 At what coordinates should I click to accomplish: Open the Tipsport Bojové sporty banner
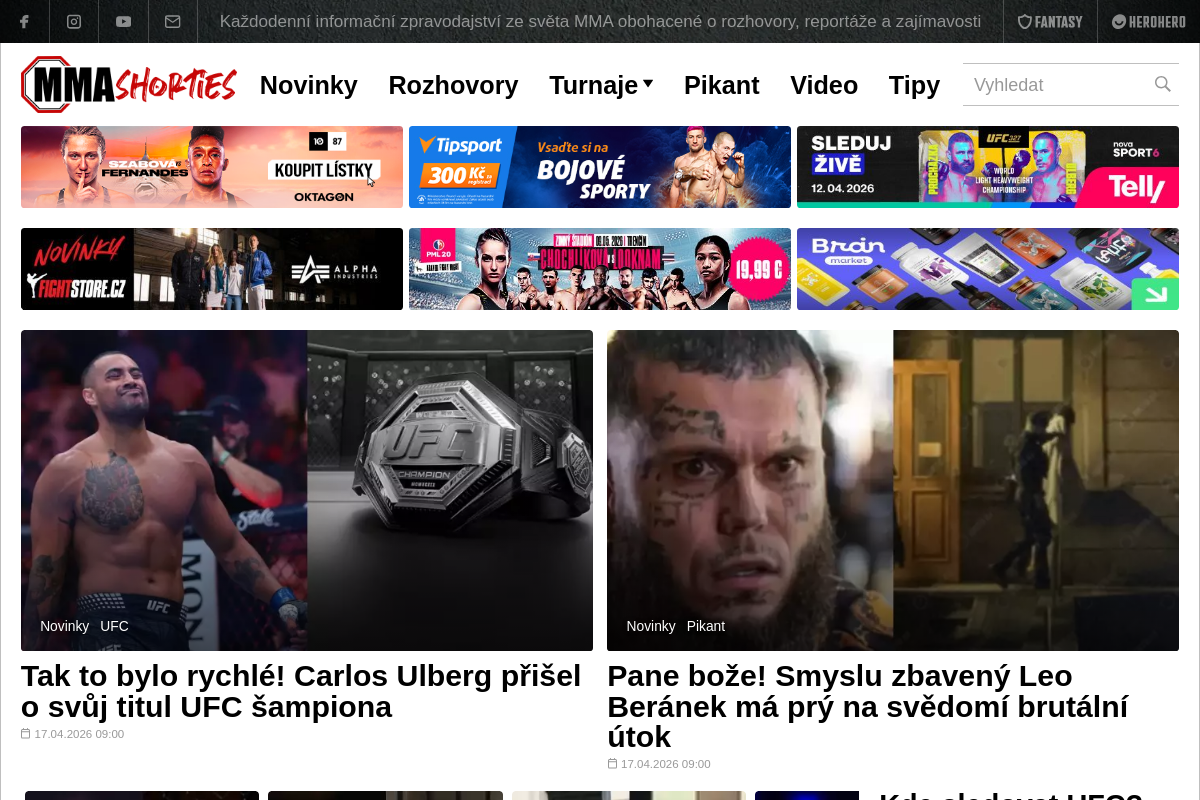pyautogui.click(x=600, y=167)
